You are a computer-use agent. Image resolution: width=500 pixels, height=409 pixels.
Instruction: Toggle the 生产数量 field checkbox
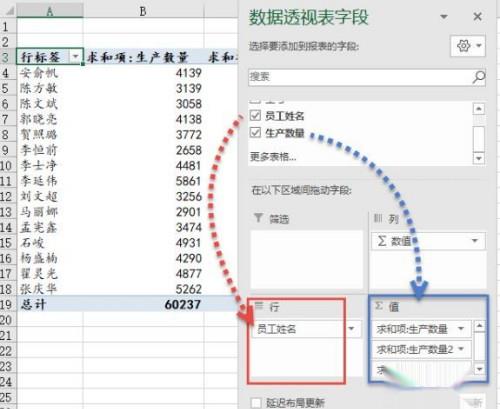[255, 132]
